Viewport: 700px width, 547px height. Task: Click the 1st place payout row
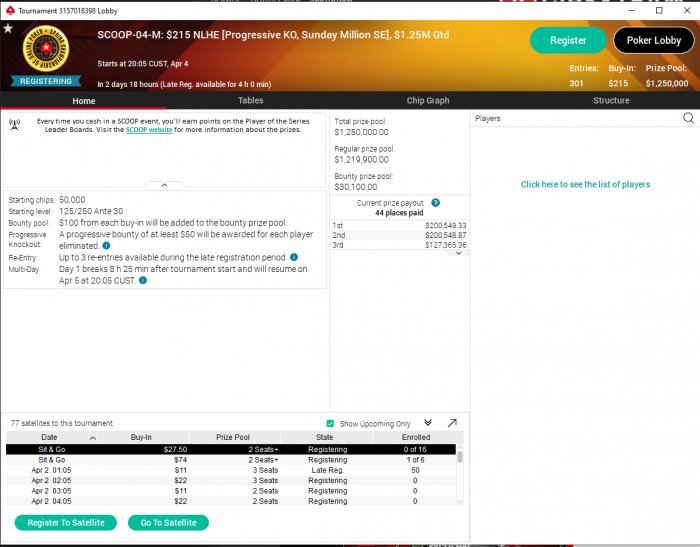(400, 225)
